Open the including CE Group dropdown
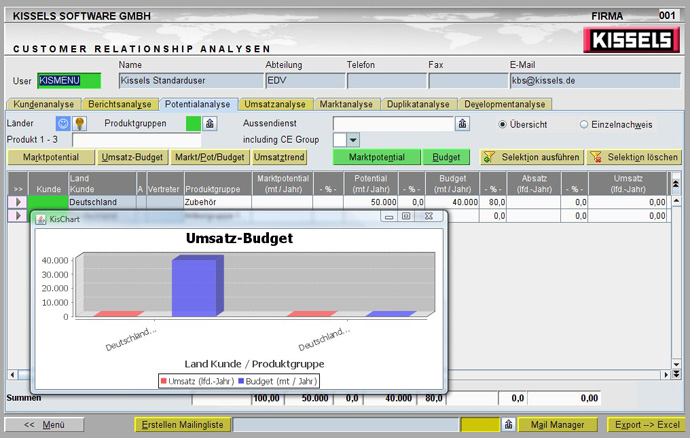Viewport: 690px width, 438px height. click(353, 140)
